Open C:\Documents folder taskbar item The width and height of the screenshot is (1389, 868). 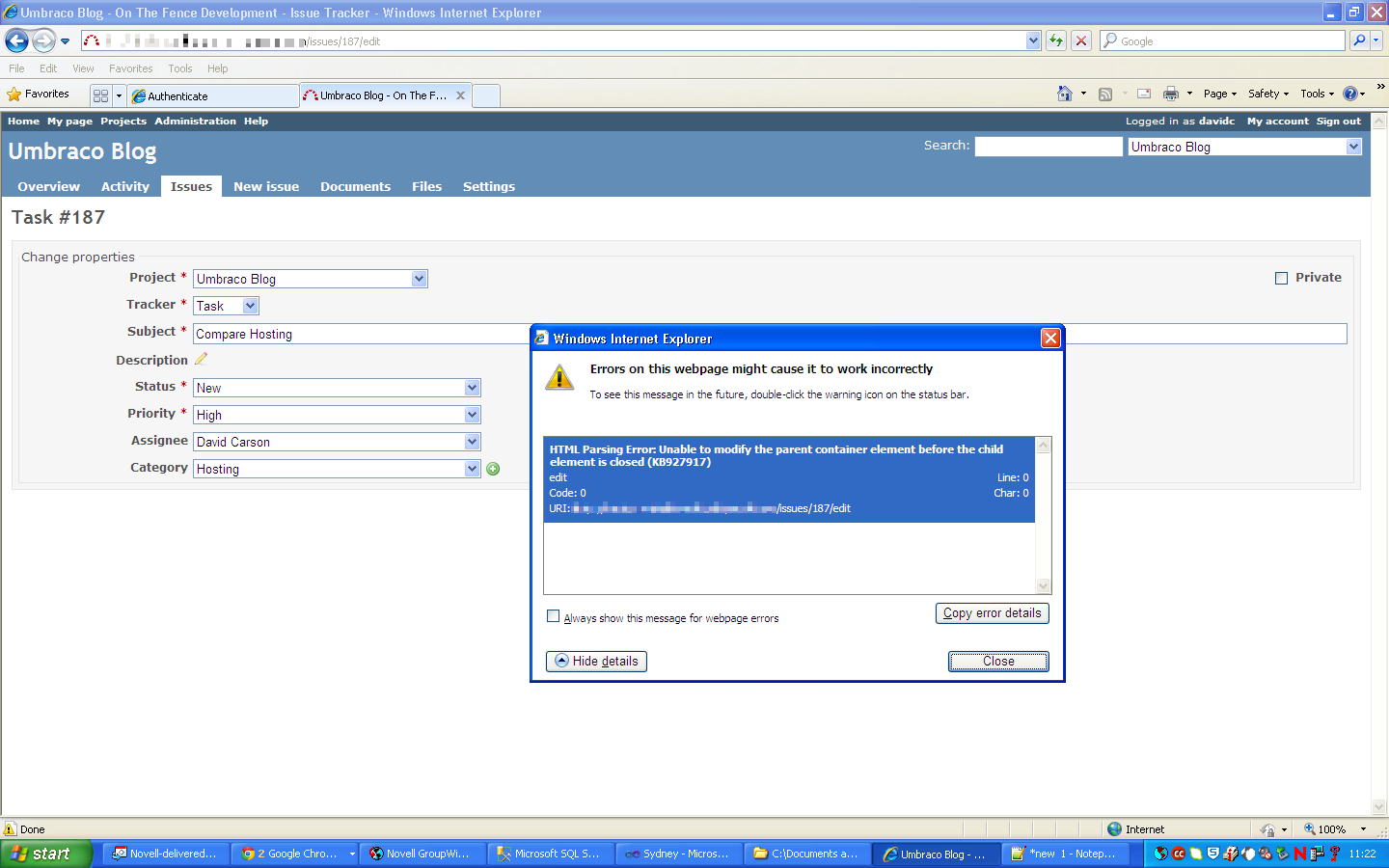tap(808, 854)
